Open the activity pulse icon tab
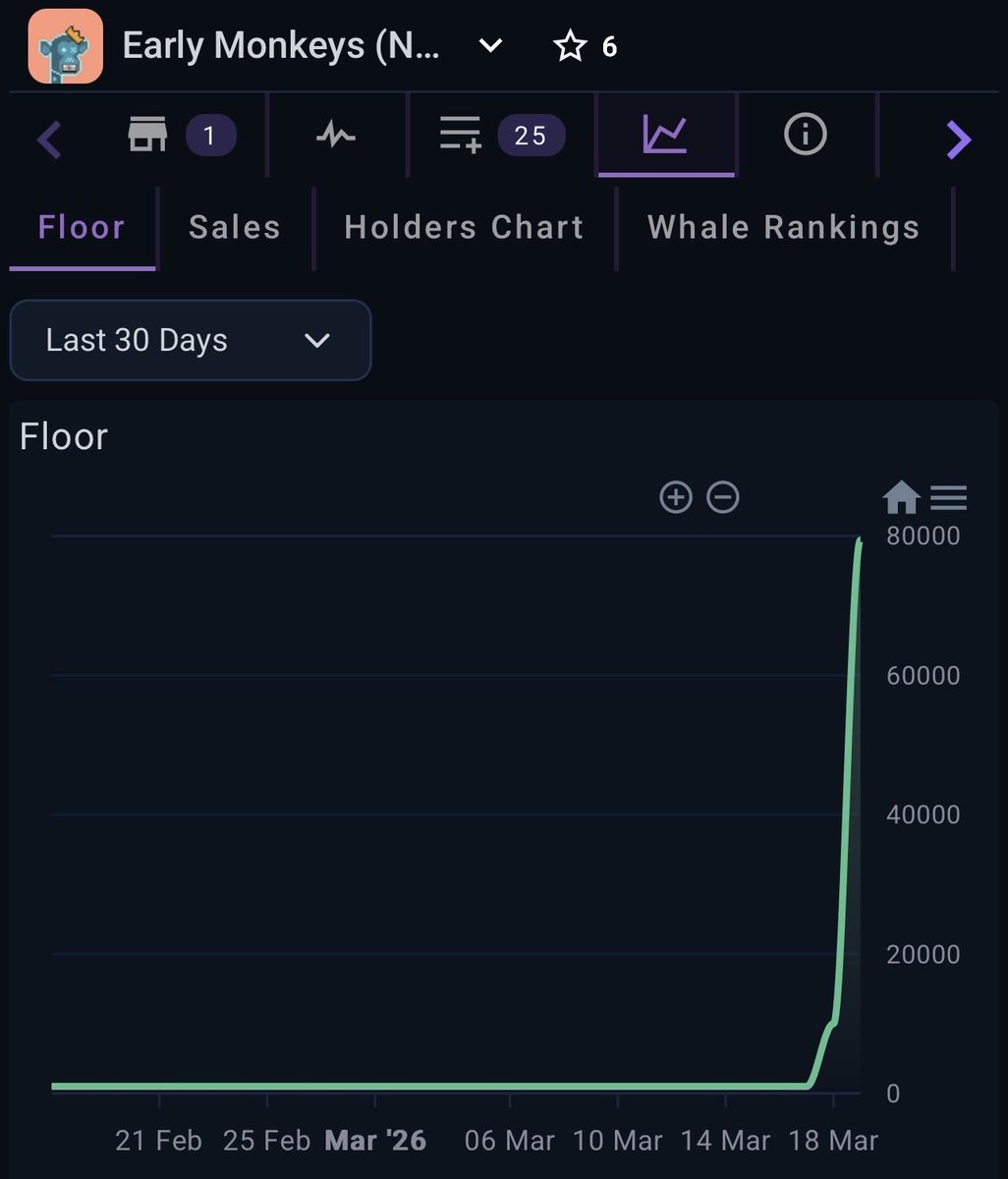The width and height of the screenshot is (1008, 1179). coord(336,136)
